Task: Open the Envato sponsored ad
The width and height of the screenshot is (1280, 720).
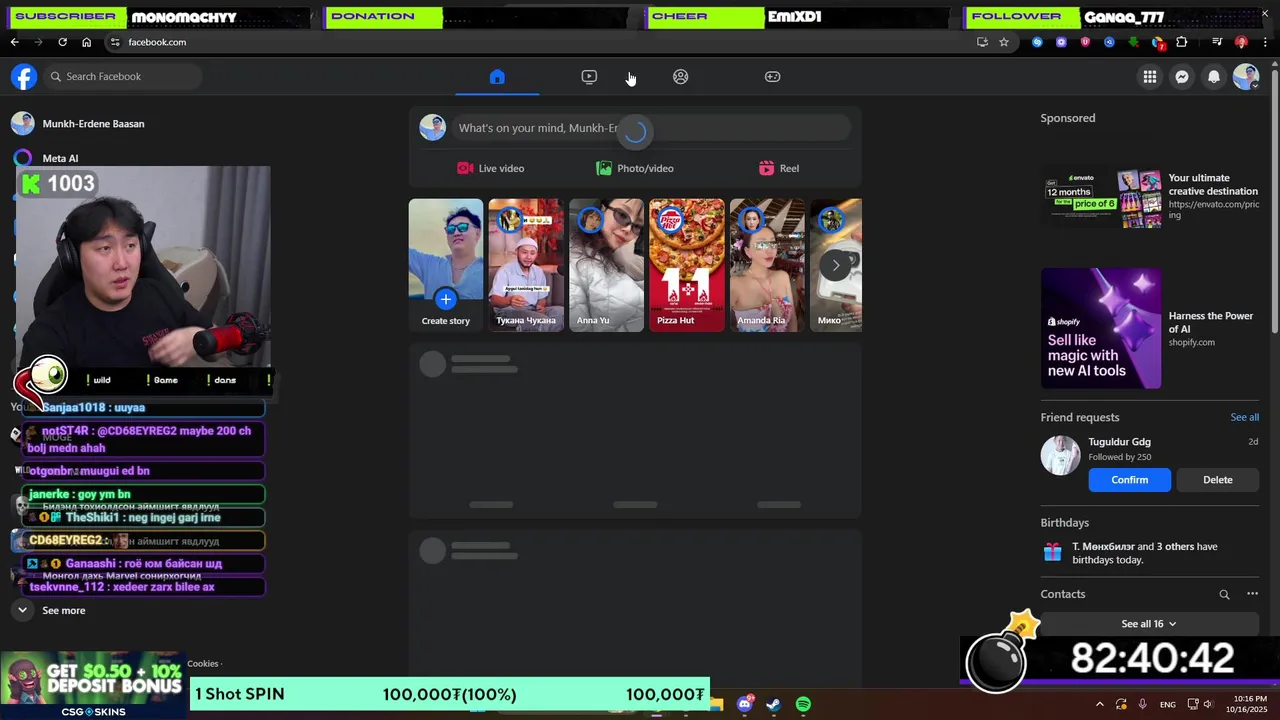Action: [x=1150, y=199]
